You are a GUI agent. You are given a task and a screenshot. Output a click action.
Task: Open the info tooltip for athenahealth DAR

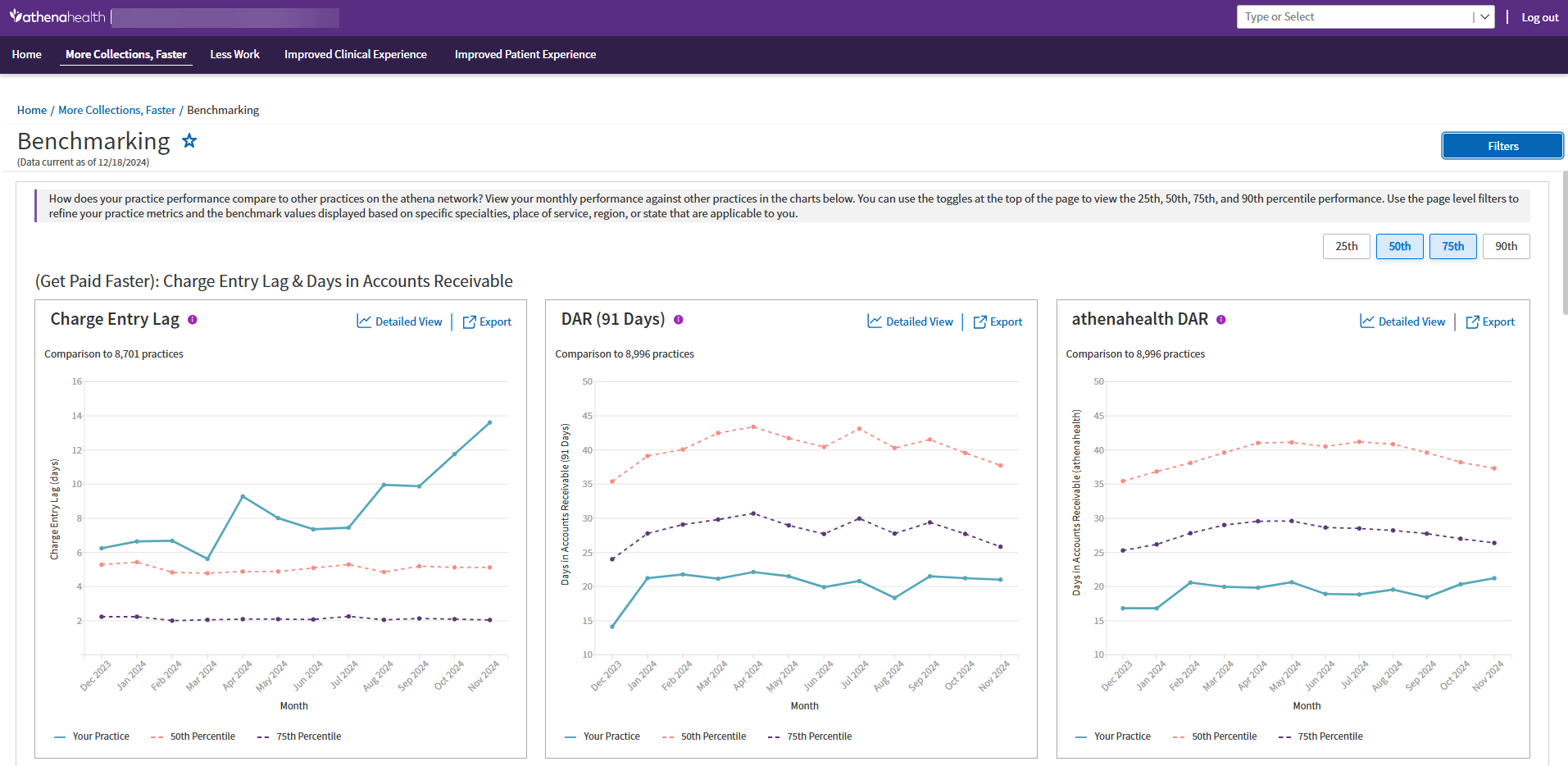click(x=1221, y=320)
